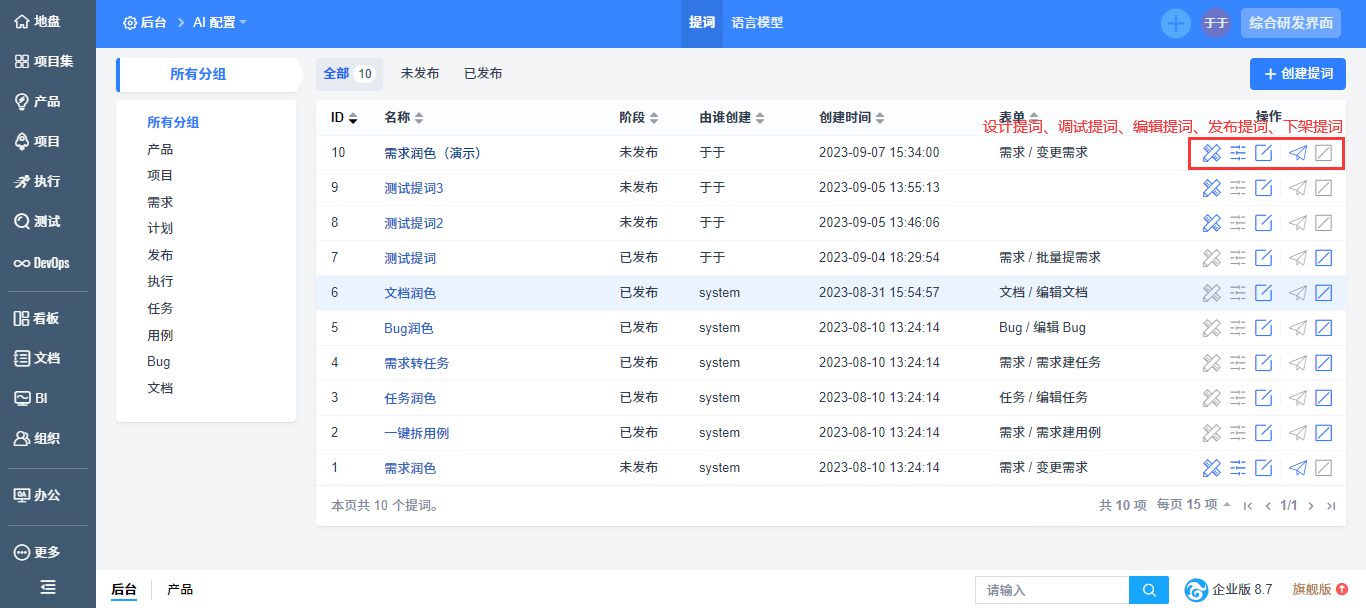Expand the AI 配置 breadcrumb dropdown
This screenshot has height=608, width=1366.
[x=219, y=23]
